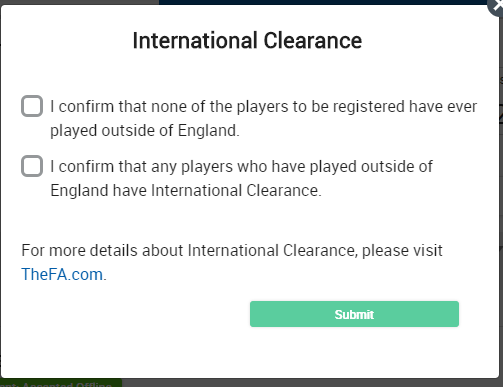This screenshot has width=503, height=387.
Task: Click the dimmed backdrop below the dialog
Action: [x=300, y=383]
